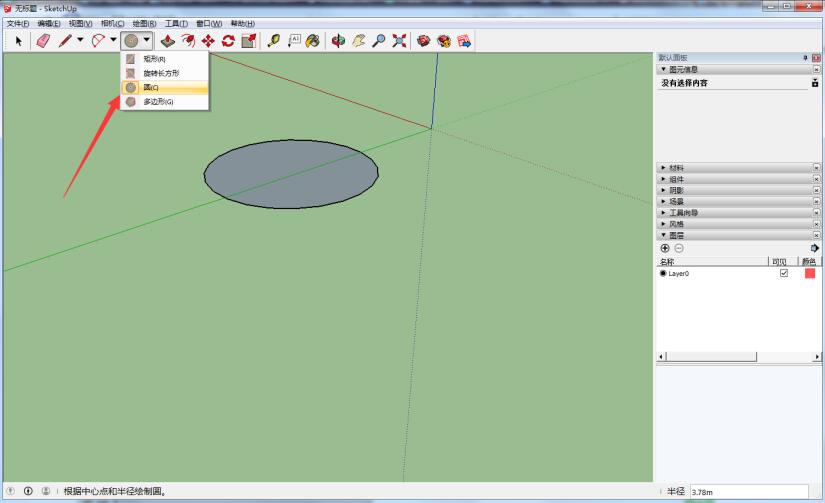The width and height of the screenshot is (825, 503).
Task: Click the add layer plus button
Action: coord(665,248)
